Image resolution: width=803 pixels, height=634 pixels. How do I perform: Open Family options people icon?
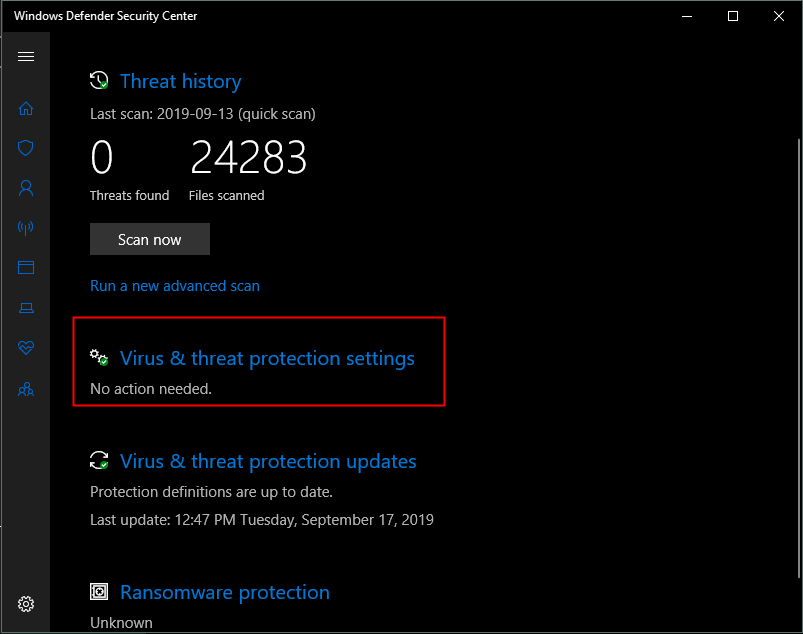26,390
